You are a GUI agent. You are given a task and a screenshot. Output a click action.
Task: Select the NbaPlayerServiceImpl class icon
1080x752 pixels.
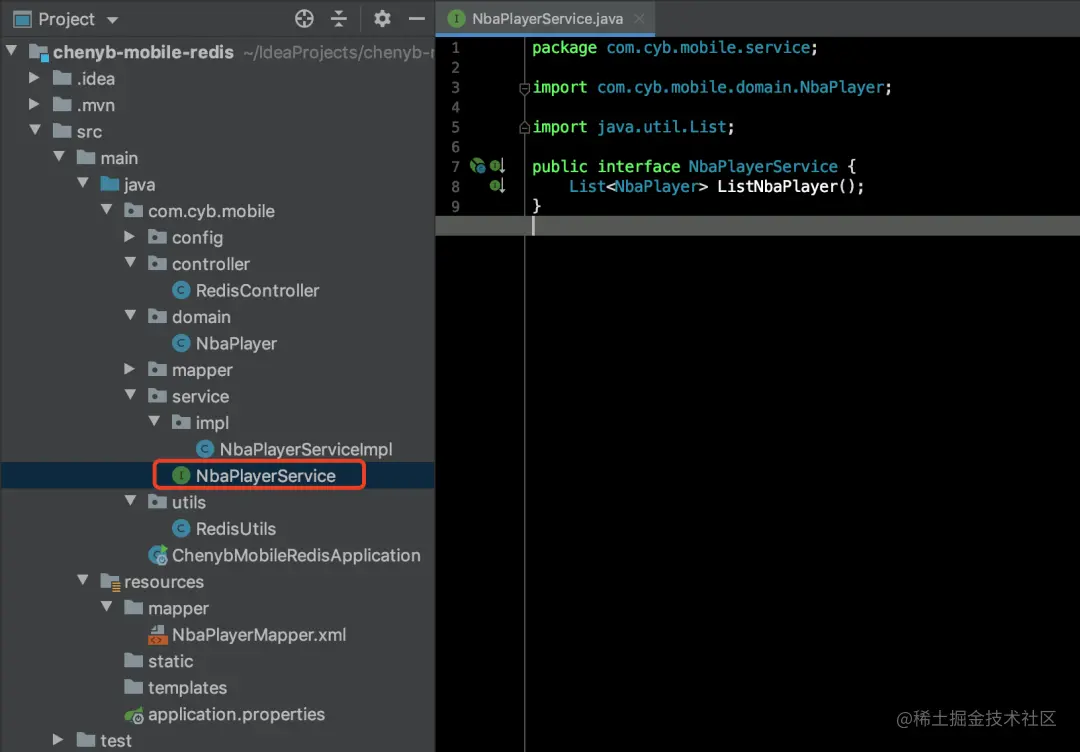coord(205,449)
